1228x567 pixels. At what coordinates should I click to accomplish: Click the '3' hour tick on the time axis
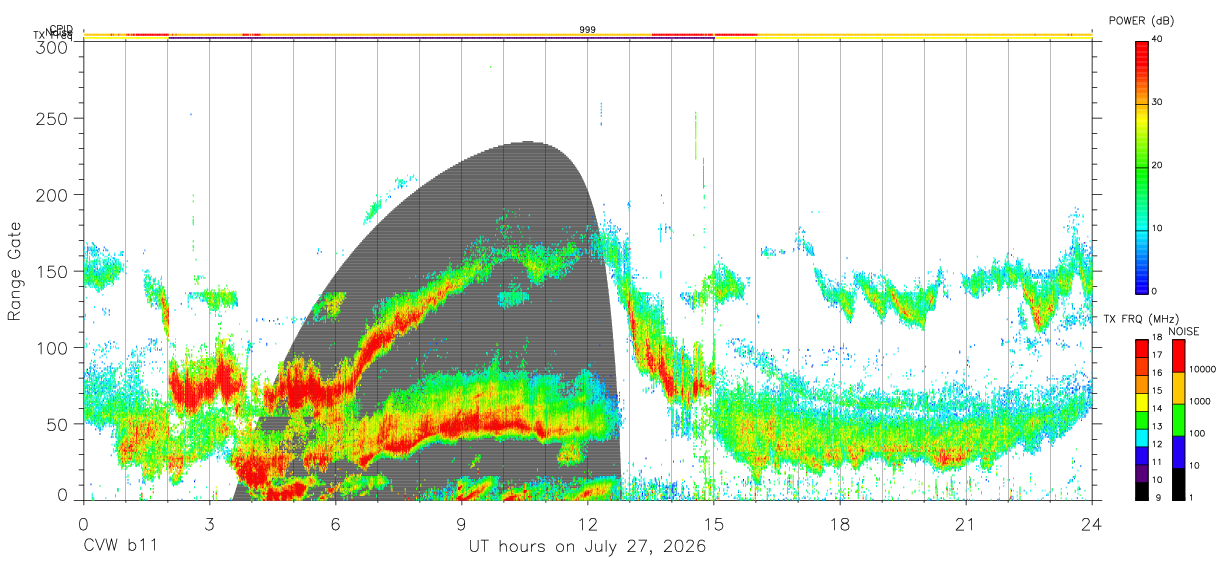(209, 524)
